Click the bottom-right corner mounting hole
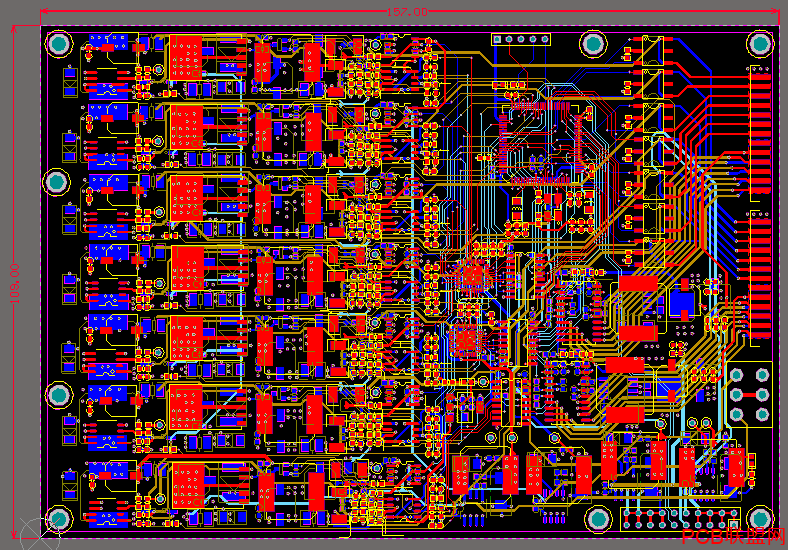This screenshot has width=788, height=550. tap(759, 519)
